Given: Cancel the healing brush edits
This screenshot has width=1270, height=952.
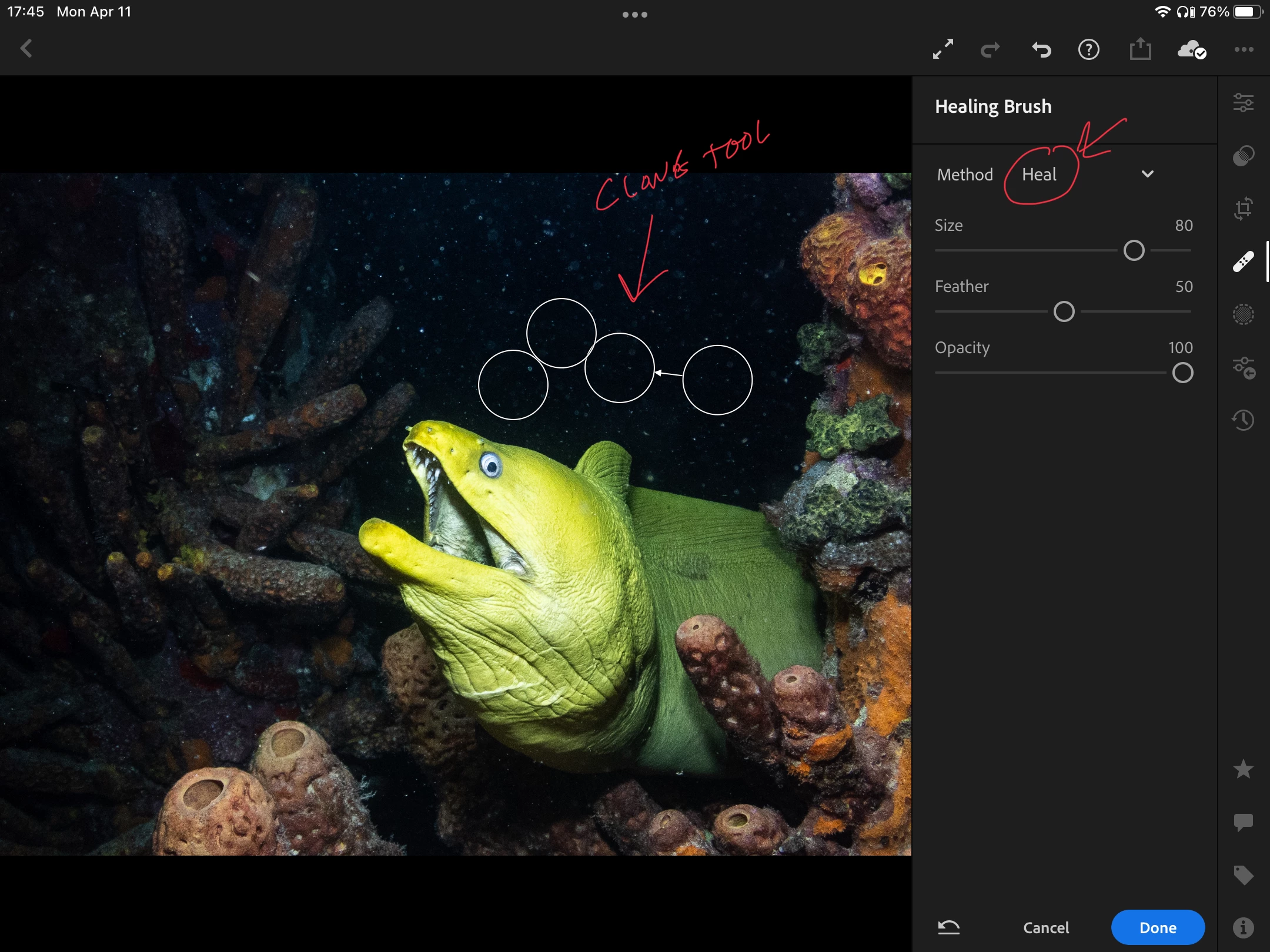Looking at the screenshot, I should tap(1045, 927).
